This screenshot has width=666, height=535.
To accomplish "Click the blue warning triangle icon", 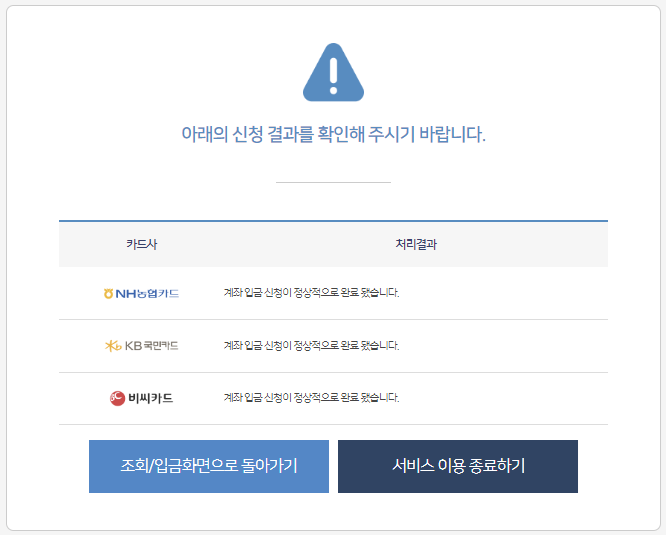I will coord(333,73).
